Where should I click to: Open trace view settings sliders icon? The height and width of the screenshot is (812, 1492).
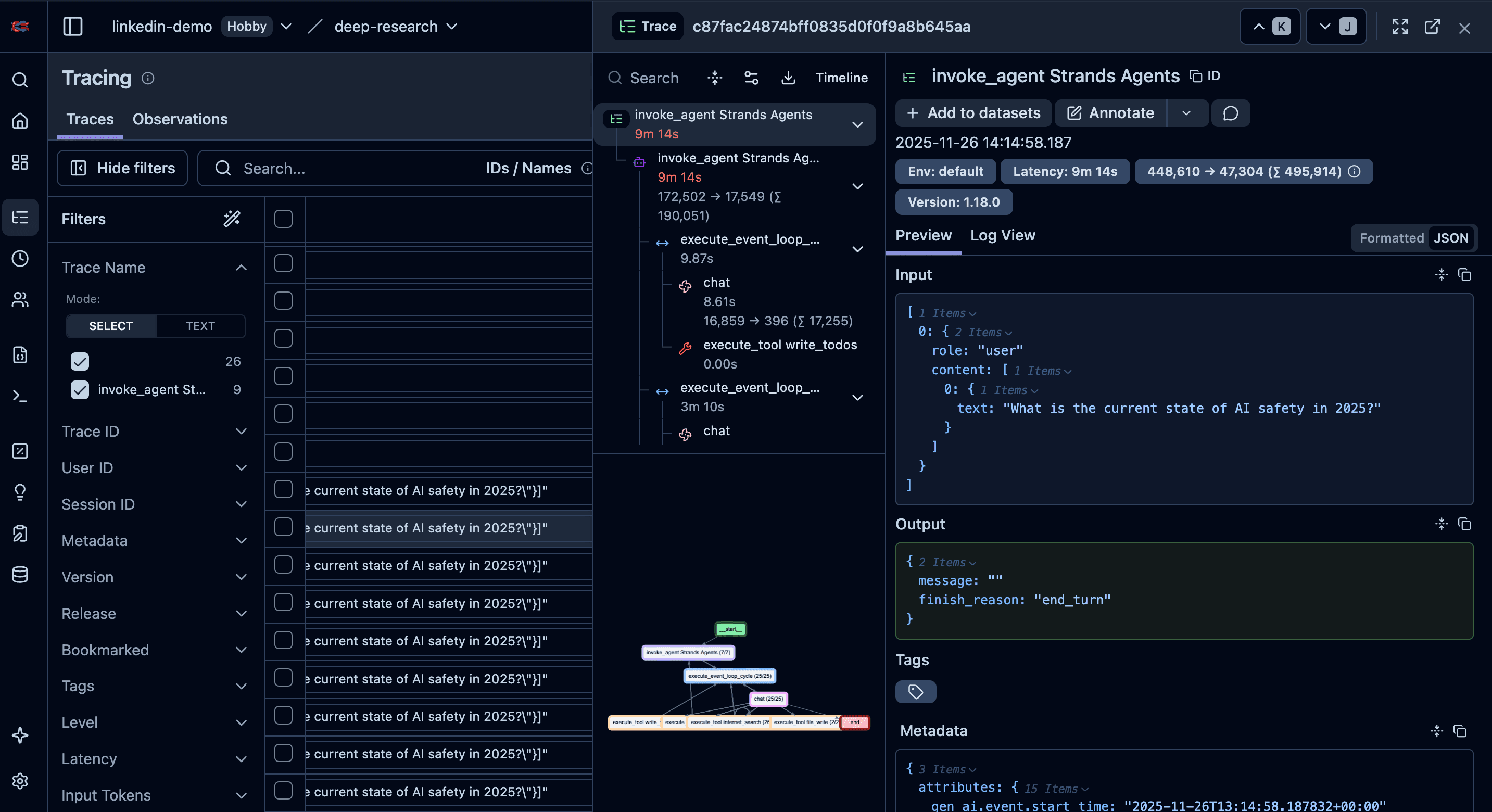point(751,78)
